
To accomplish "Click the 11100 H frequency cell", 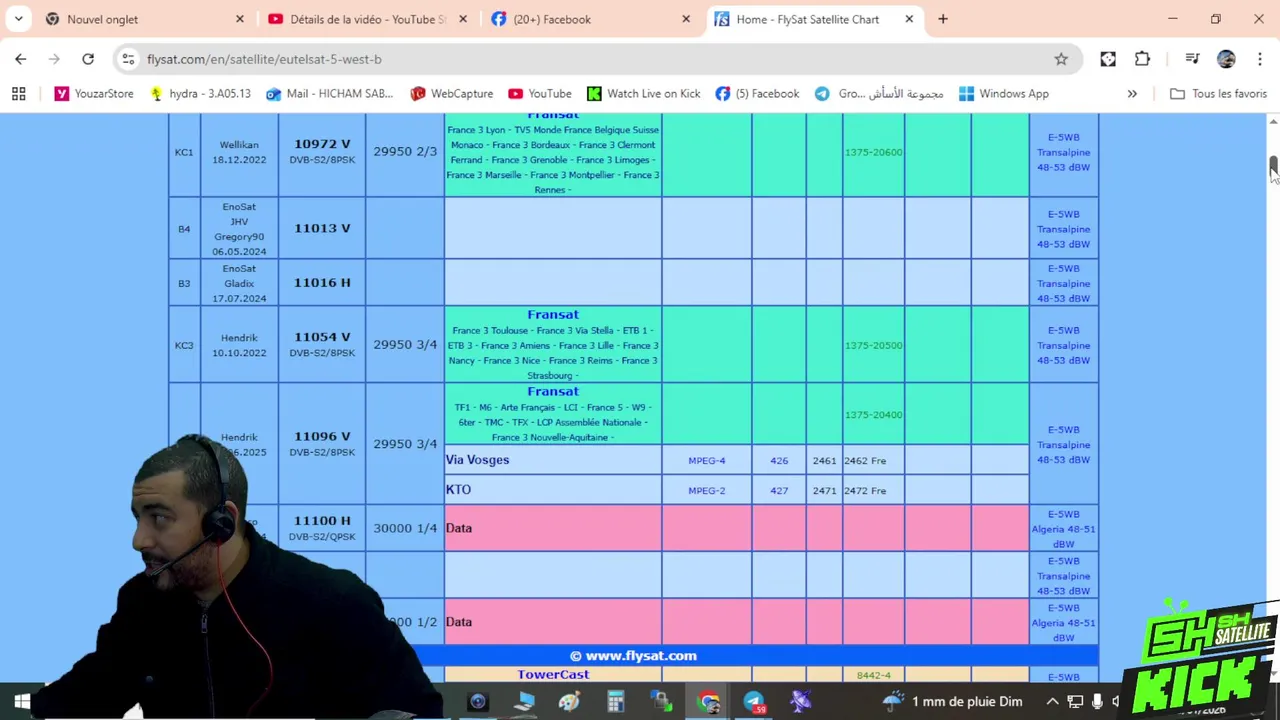I will pos(322,527).
